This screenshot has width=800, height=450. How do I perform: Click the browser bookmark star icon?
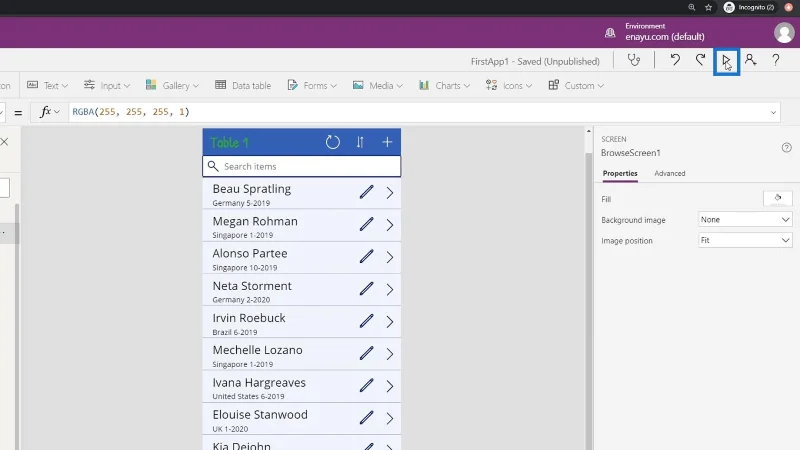click(x=708, y=7)
